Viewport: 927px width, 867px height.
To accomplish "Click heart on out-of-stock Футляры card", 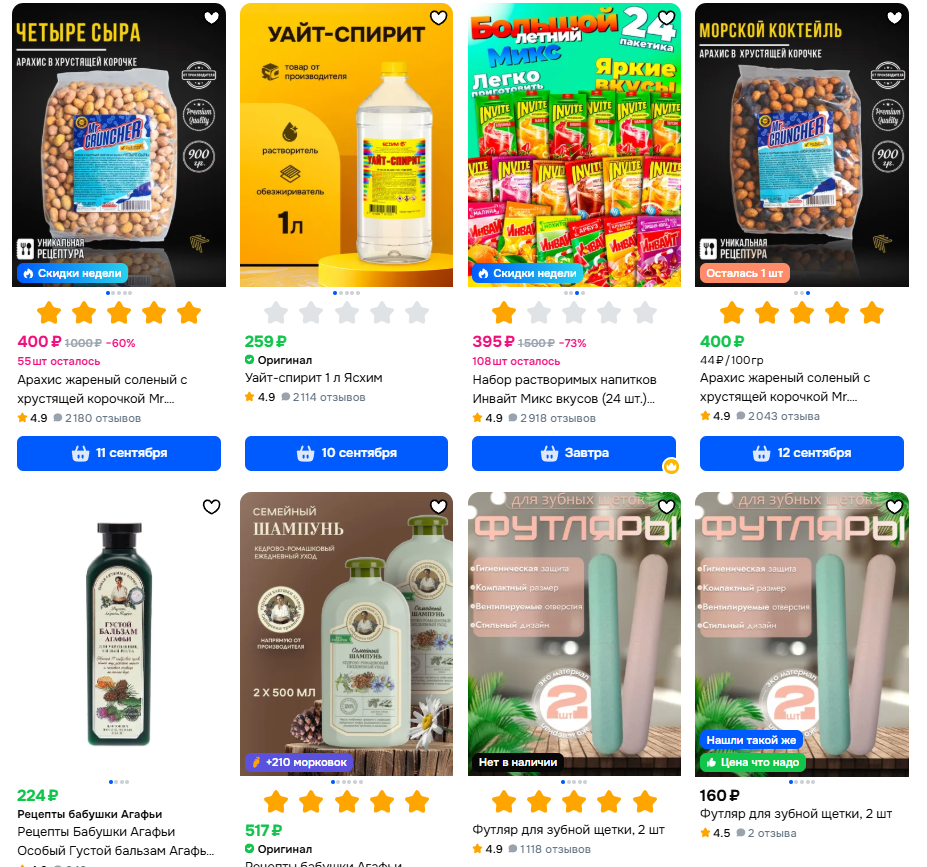I will click(x=666, y=506).
